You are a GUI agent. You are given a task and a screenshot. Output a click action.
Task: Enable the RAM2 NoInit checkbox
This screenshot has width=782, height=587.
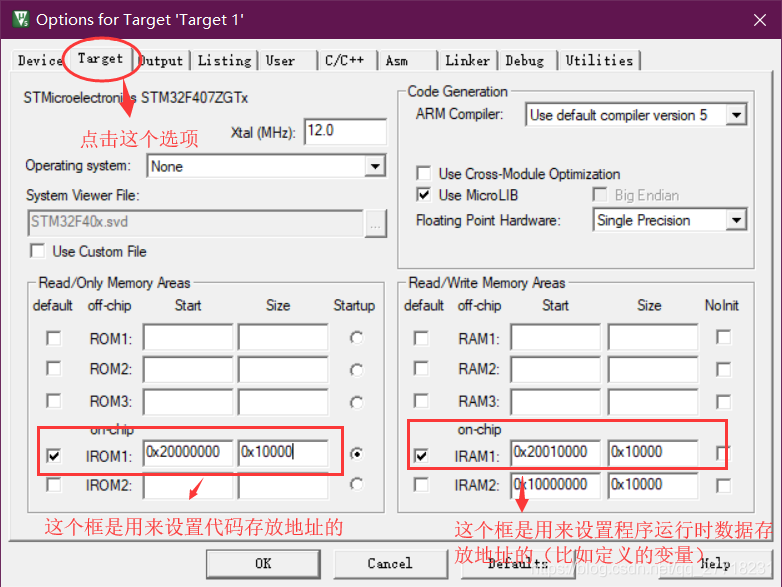(x=724, y=370)
